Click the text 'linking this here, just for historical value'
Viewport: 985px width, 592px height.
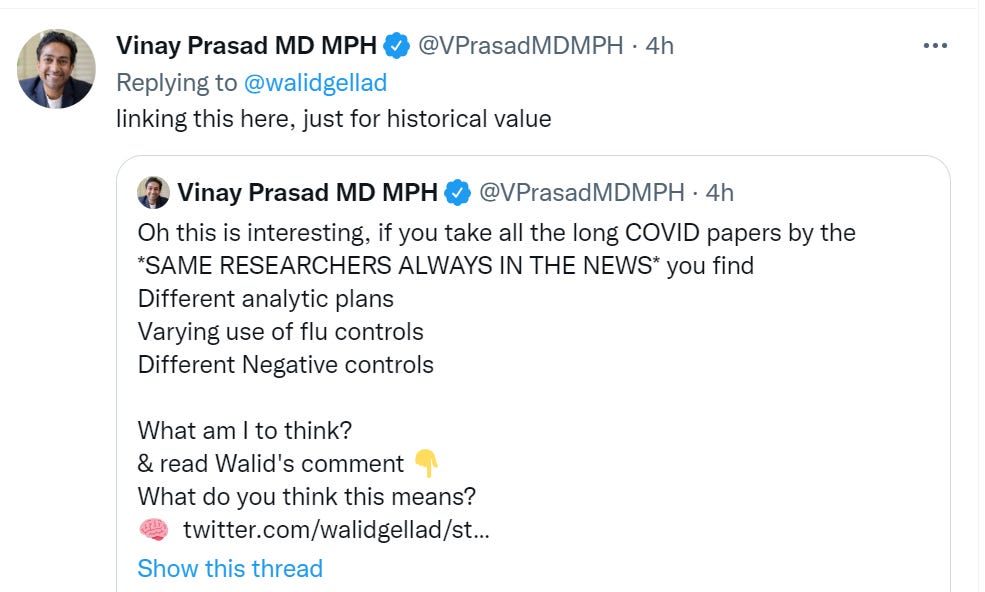pos(333,118)
